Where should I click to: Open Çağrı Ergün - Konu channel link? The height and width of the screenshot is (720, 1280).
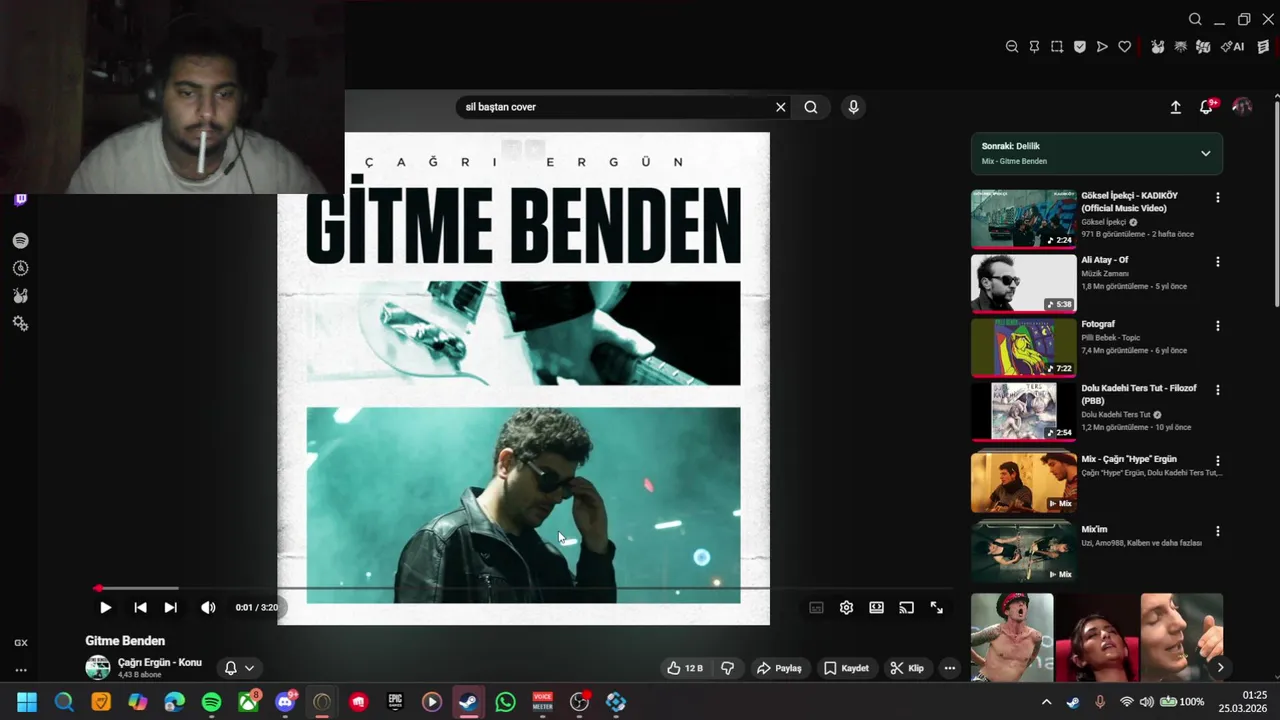coord(160,662)
